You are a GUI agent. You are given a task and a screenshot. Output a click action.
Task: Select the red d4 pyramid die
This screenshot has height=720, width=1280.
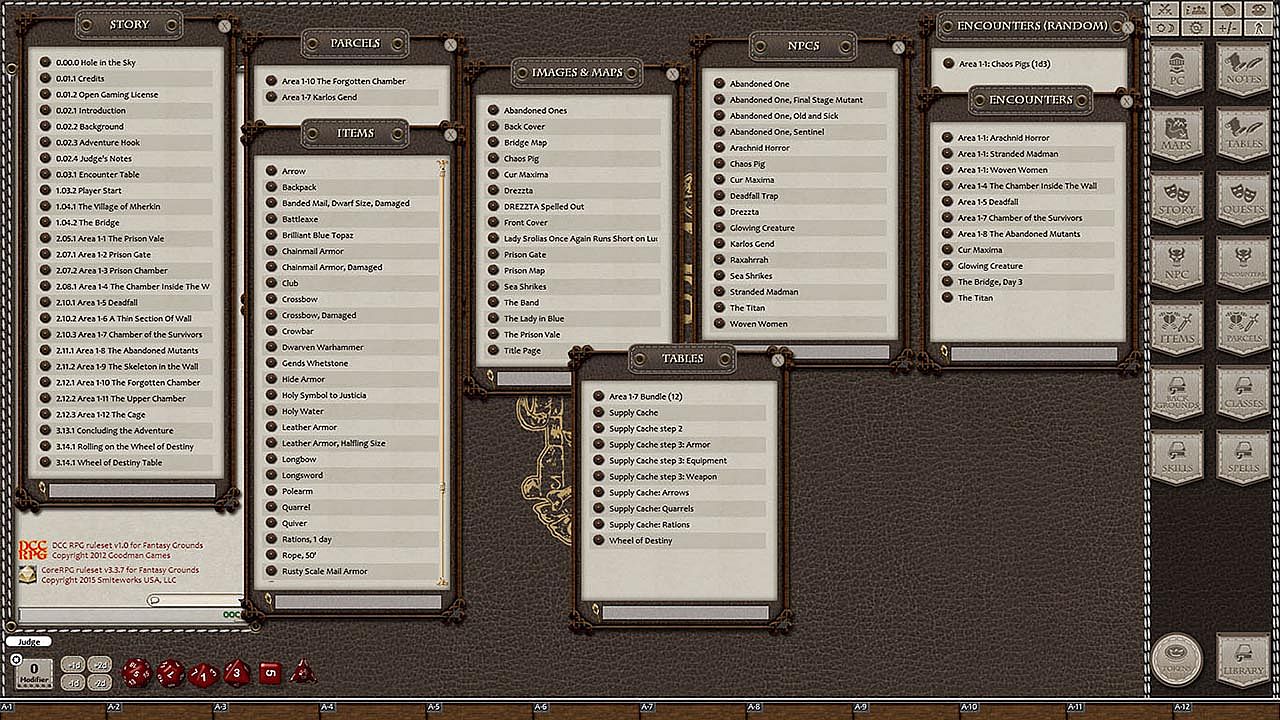[x=302, y=672]
